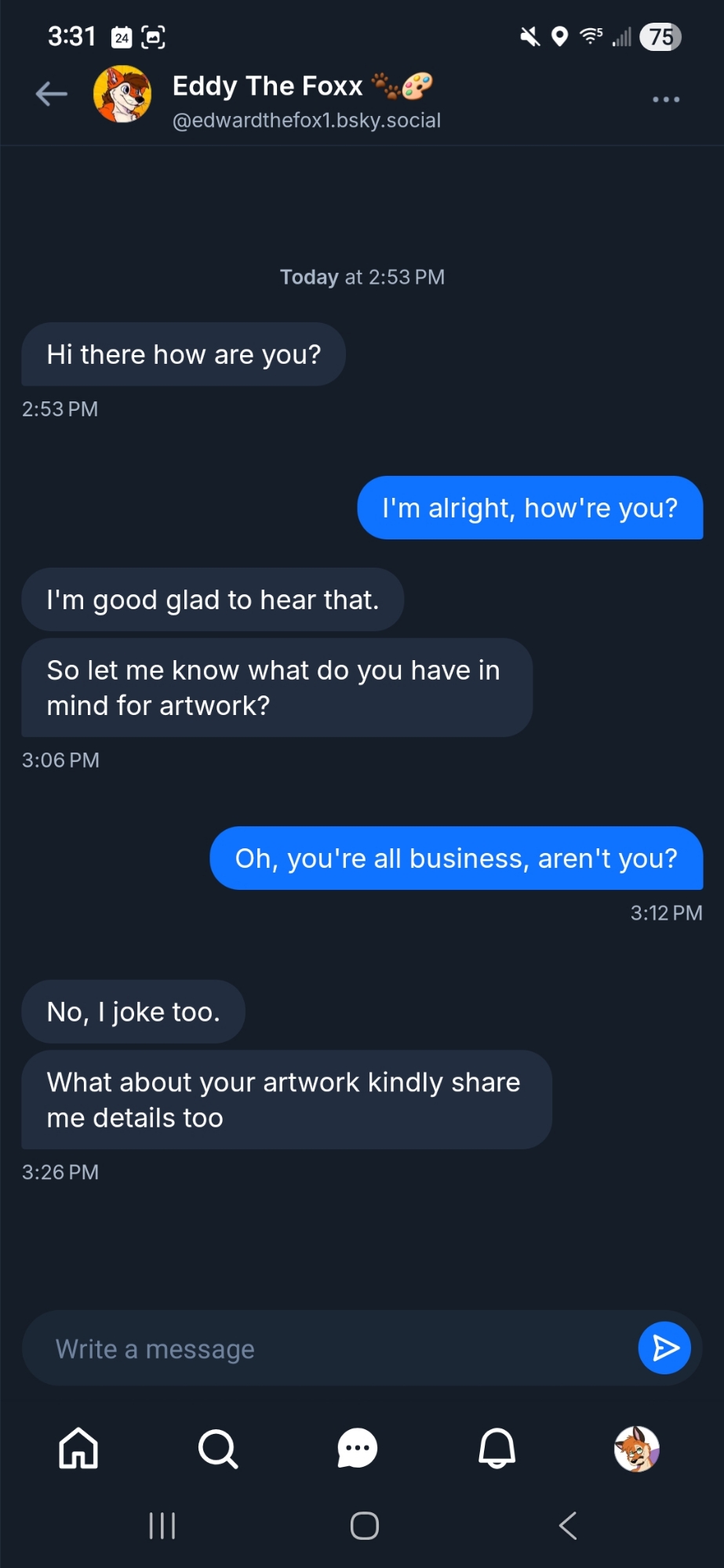The image size is (724, 1568).
Task: Tap the Eddy The Foxx display name
Action: pos(267,85)
